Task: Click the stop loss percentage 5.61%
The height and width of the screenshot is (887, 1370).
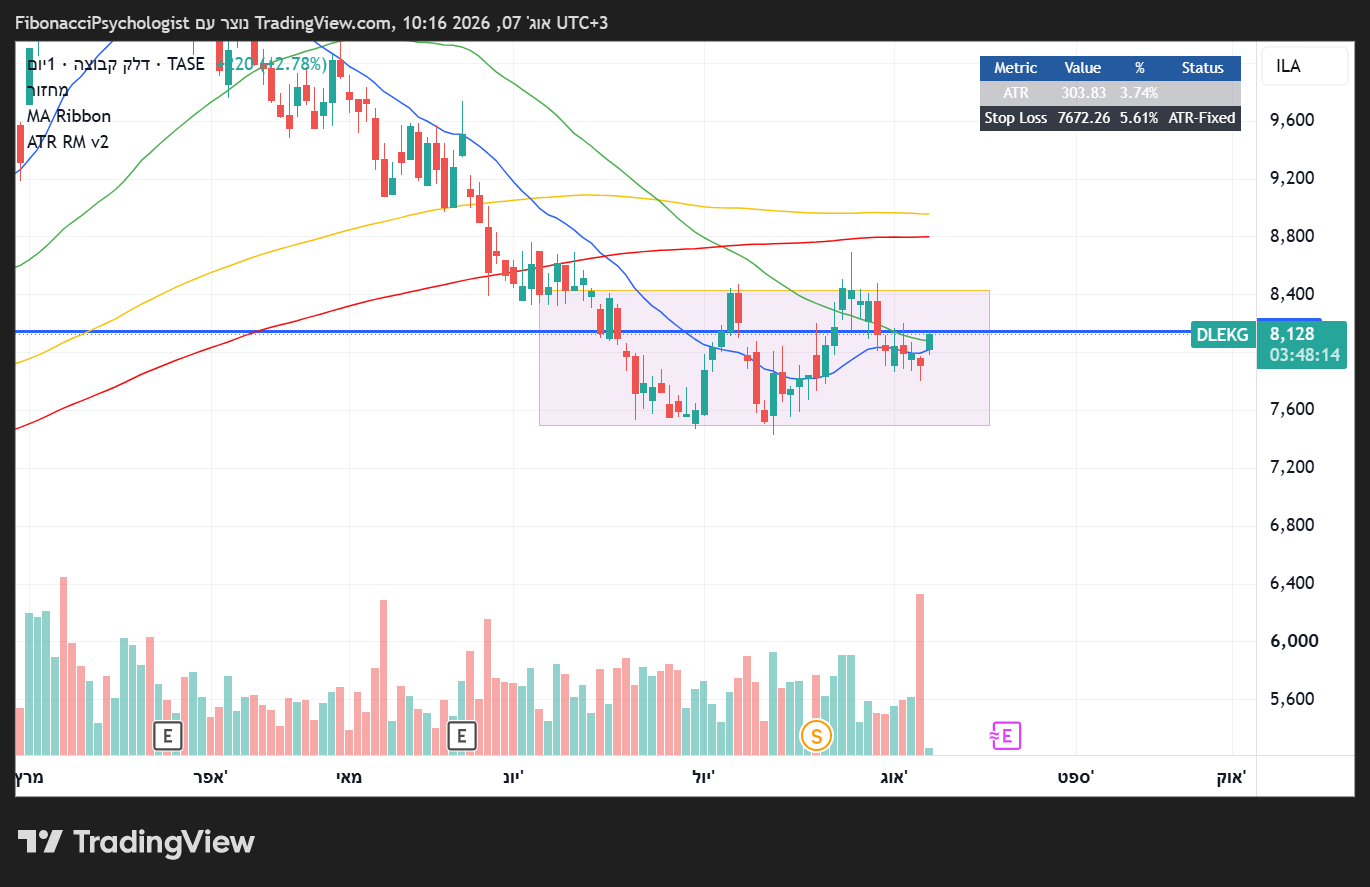Action: [1139, 118]
